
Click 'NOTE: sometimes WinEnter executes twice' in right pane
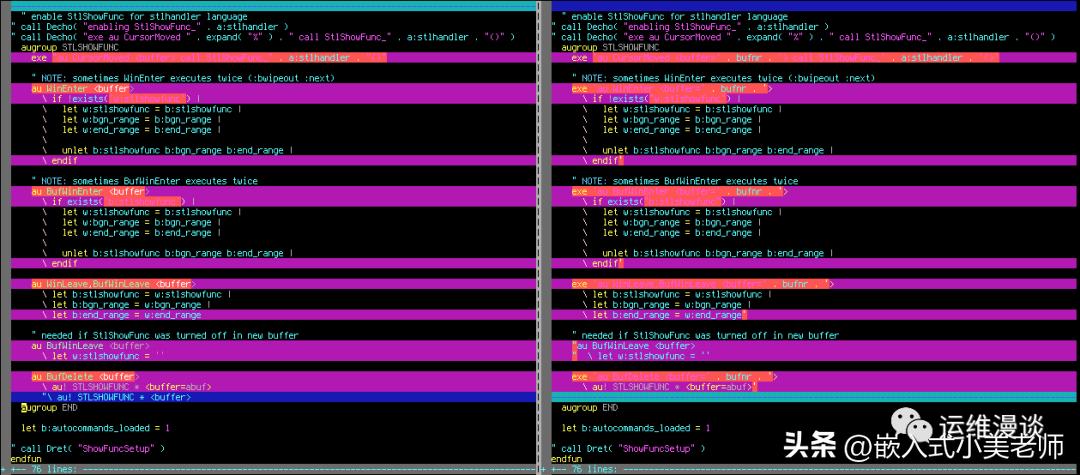(723, 78)
